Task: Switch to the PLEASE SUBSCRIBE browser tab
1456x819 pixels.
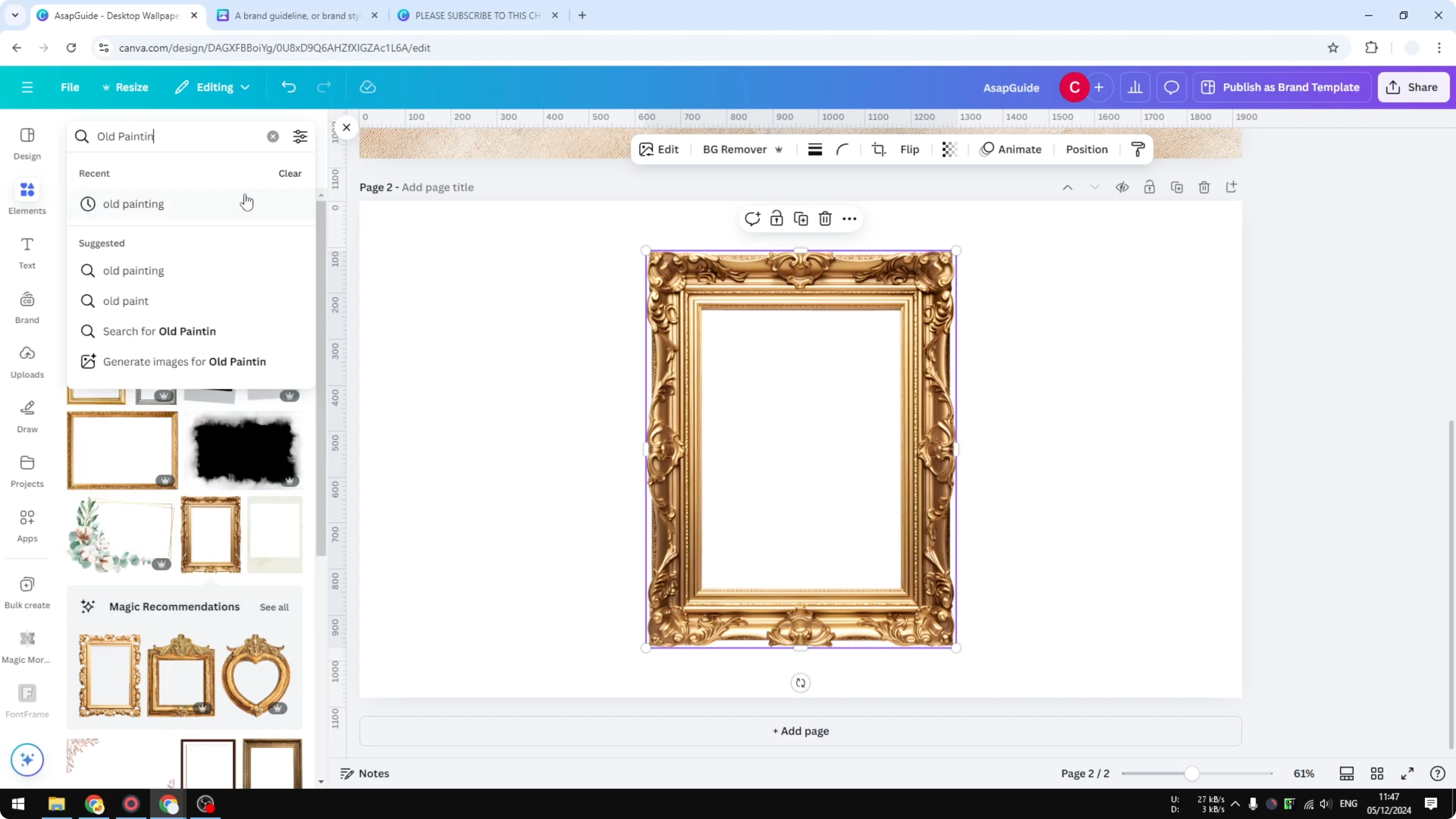Action: 478,15
